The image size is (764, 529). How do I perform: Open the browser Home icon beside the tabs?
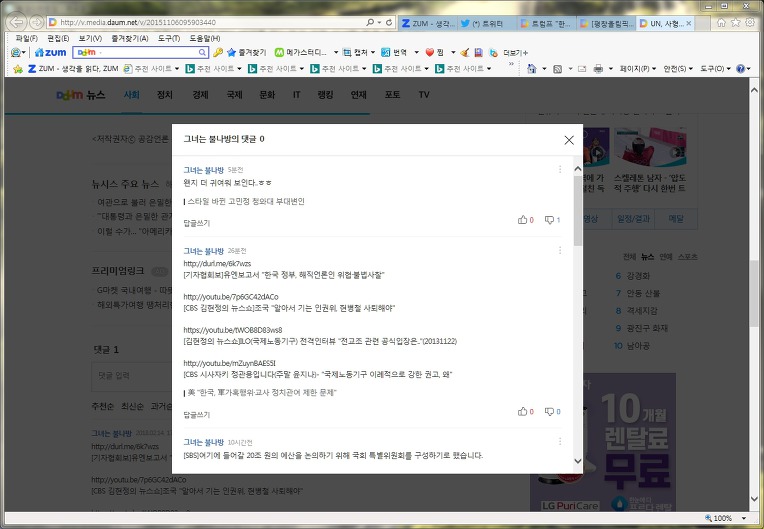click(x=722, y=22)
